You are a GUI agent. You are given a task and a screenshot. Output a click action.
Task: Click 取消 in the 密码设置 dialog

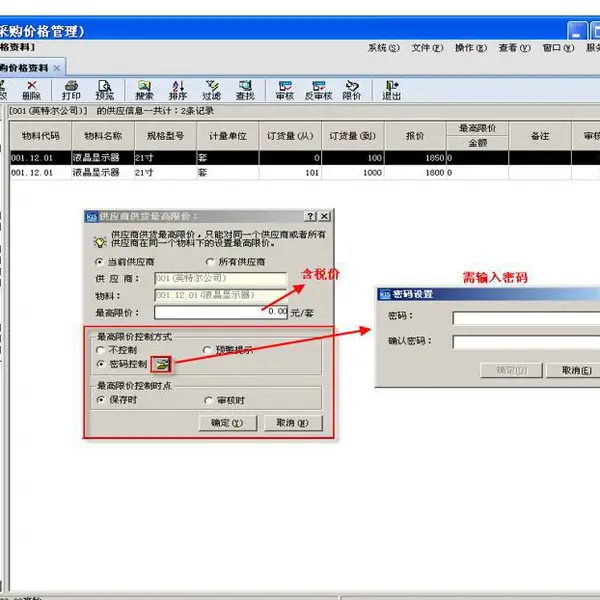click(x=575, y=370)
